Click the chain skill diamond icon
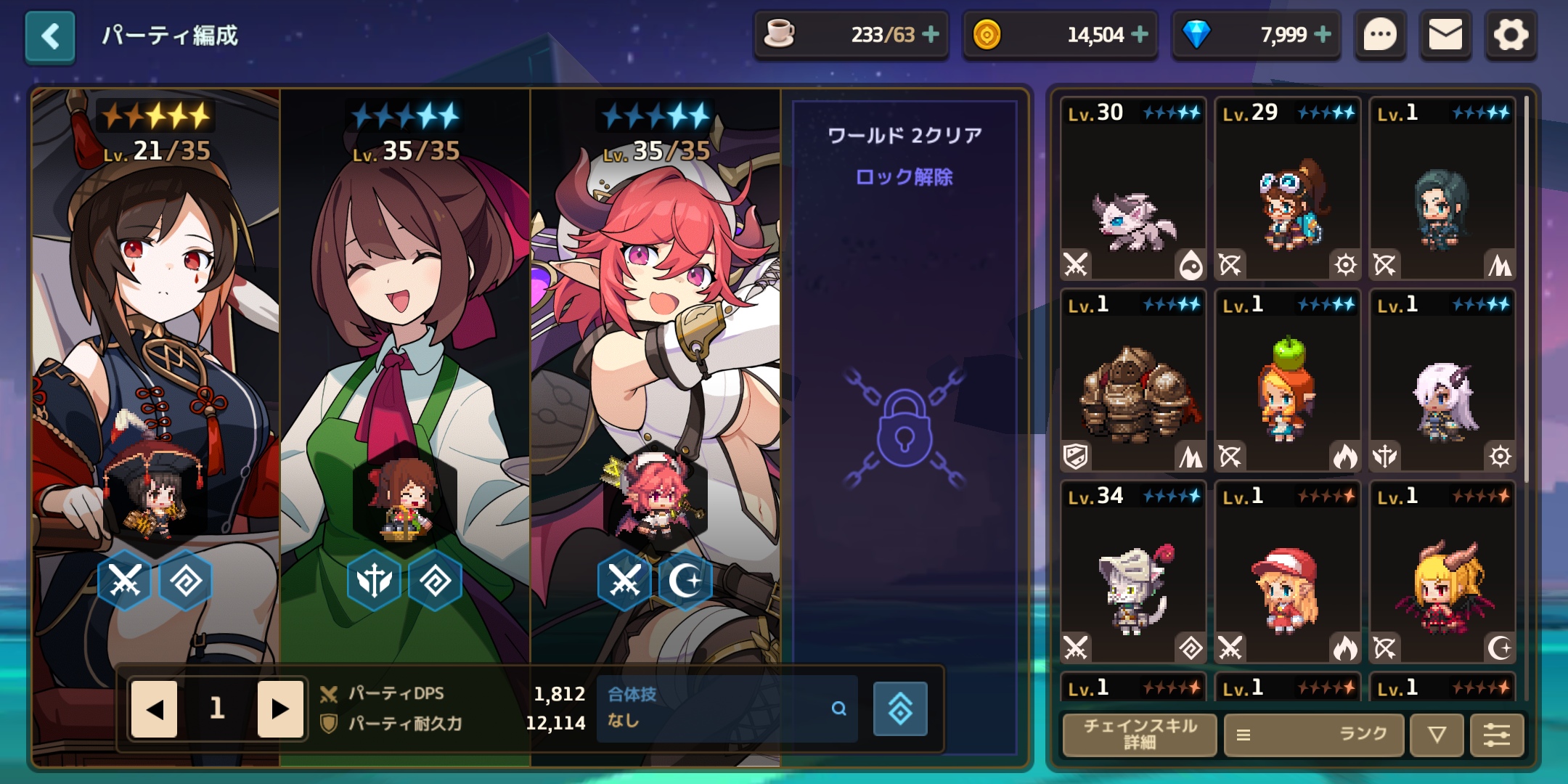1568x784 pixels. click(900, 709)
